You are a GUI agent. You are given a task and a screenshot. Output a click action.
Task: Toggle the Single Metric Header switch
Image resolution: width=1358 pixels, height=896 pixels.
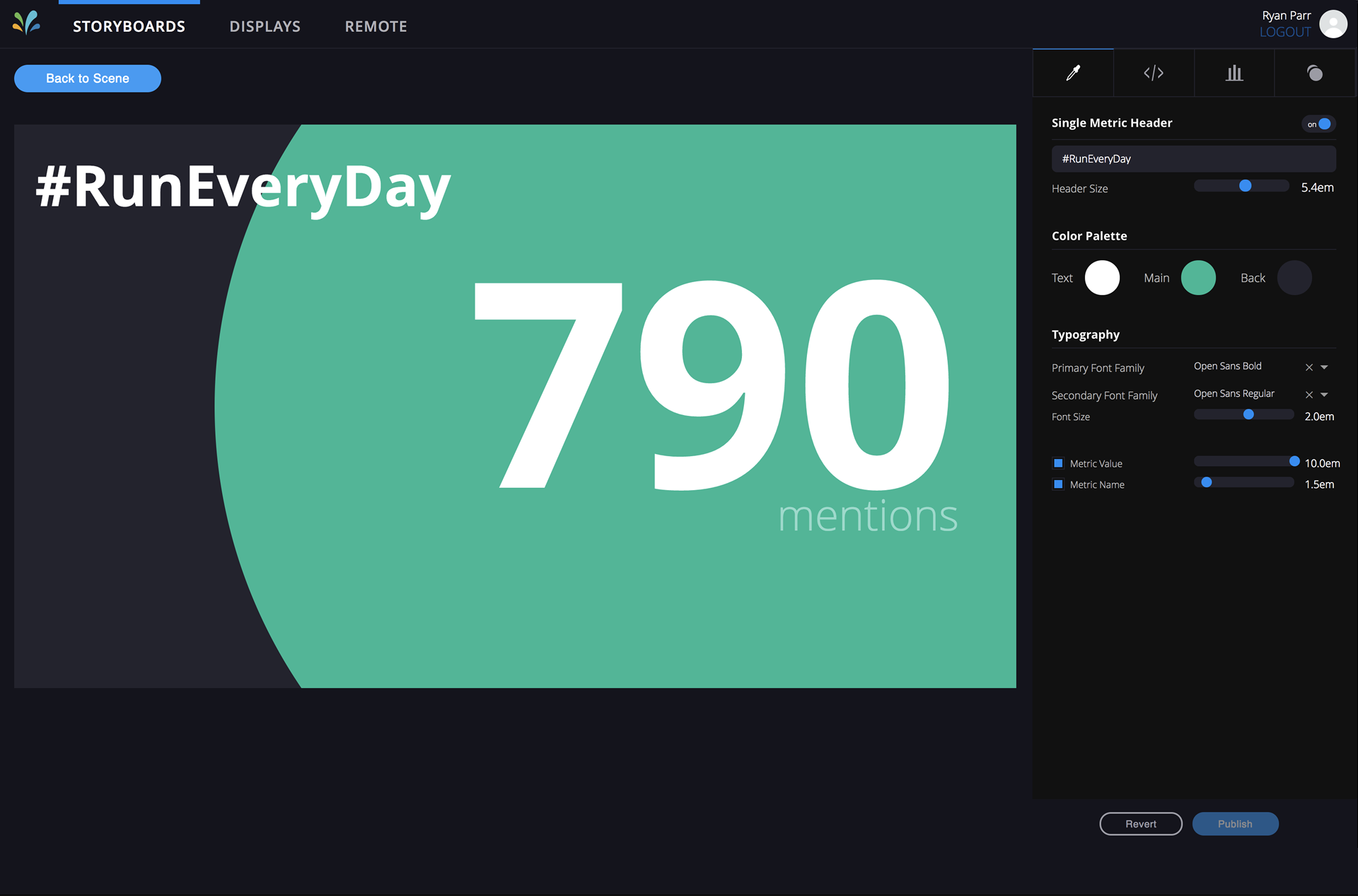(1318, 124)
